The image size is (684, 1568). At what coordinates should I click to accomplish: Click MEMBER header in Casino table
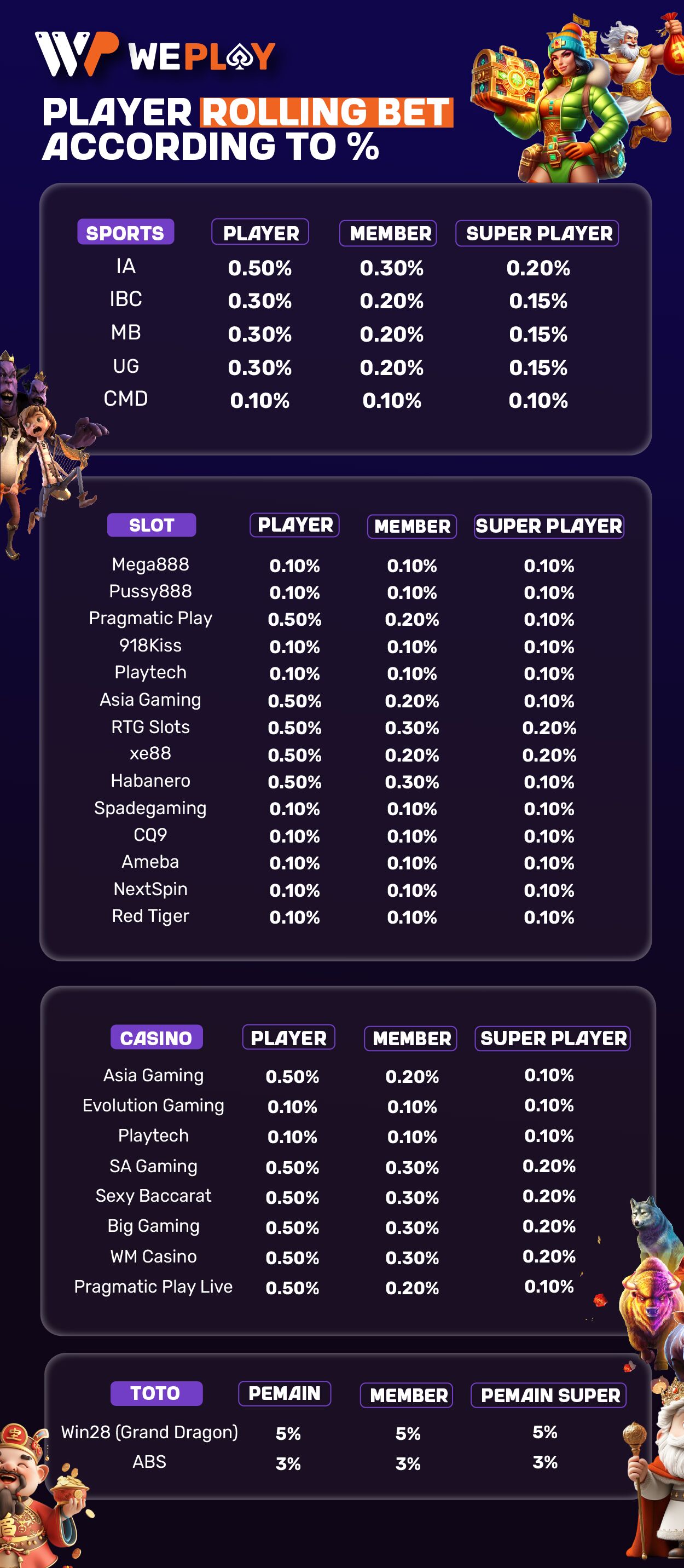pos(411,1038)
